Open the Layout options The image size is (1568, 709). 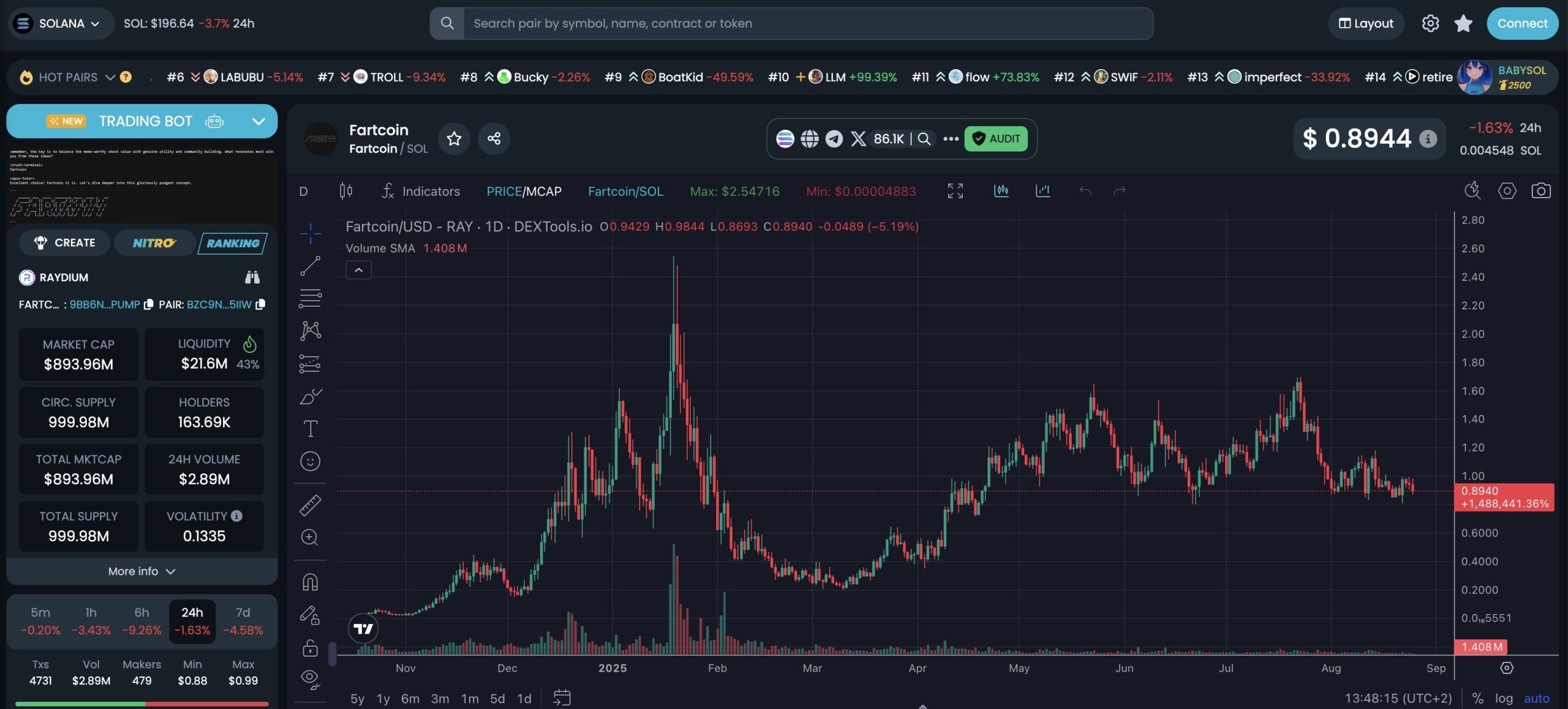[1366, 23]
